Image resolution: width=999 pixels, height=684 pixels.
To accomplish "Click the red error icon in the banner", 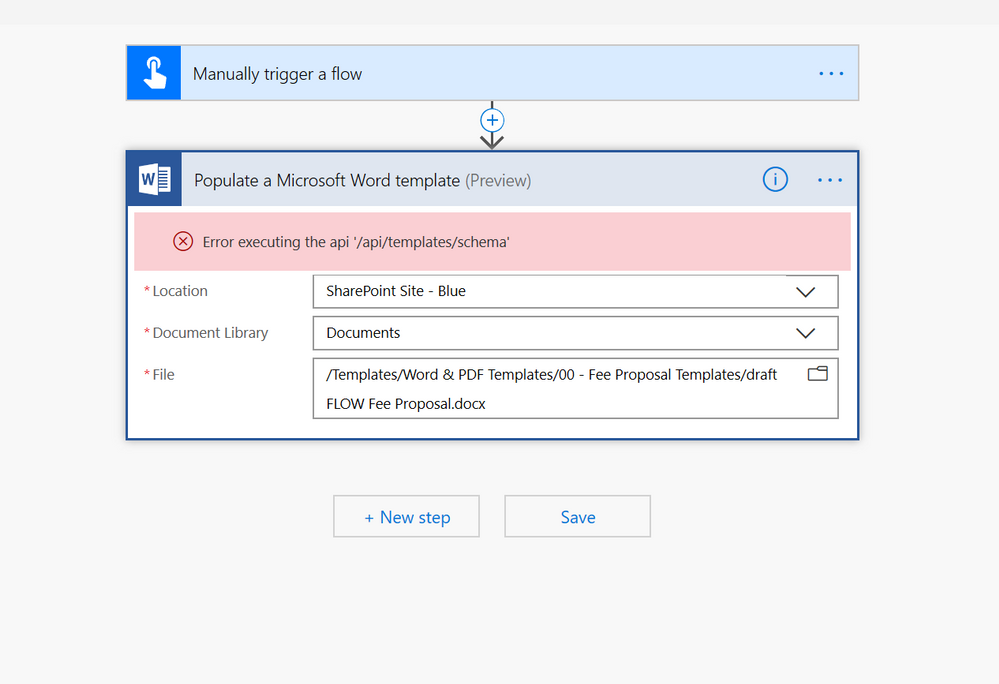I will pos(183,241).
